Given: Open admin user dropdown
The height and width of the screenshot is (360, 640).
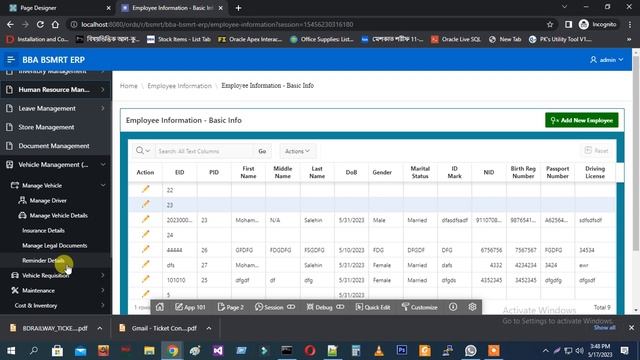Looking at the screenshot, I should (x=607, y=60).
